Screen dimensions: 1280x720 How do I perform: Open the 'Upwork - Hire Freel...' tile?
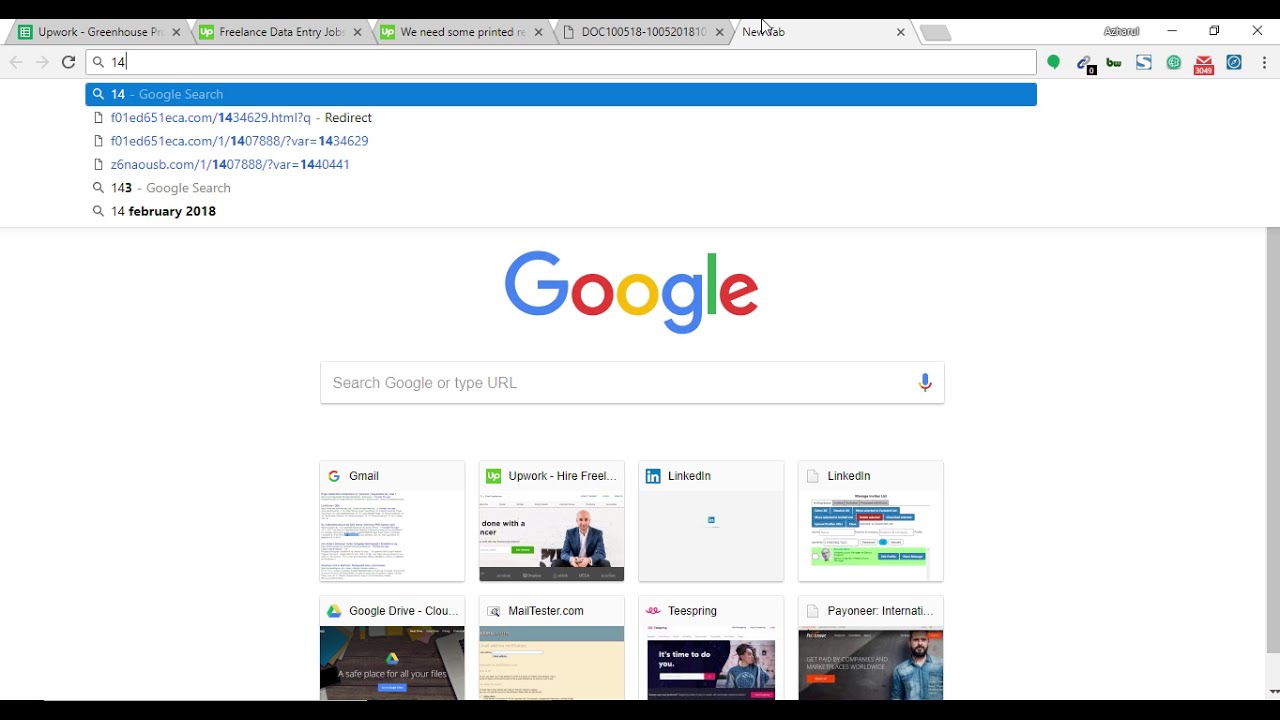coord(552,521)
